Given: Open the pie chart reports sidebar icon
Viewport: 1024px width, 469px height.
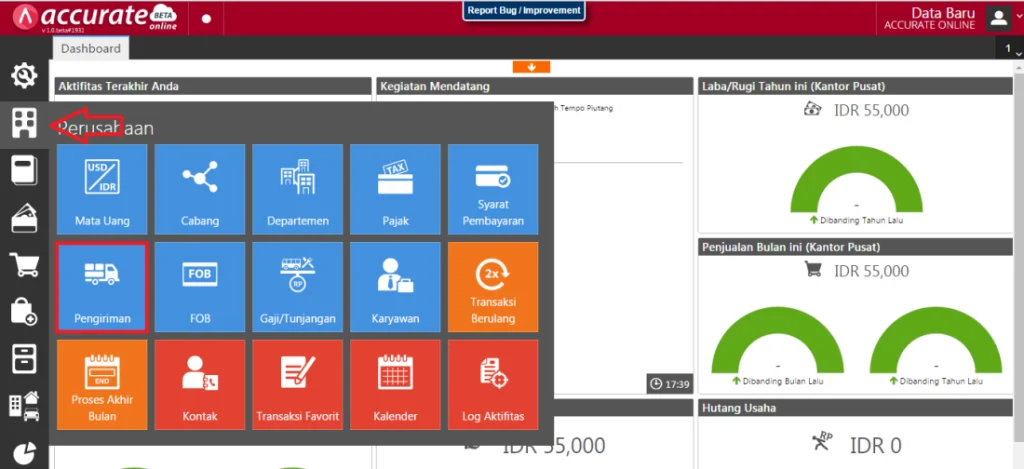Looking at the screenshot, I should [x=24, y=453].
